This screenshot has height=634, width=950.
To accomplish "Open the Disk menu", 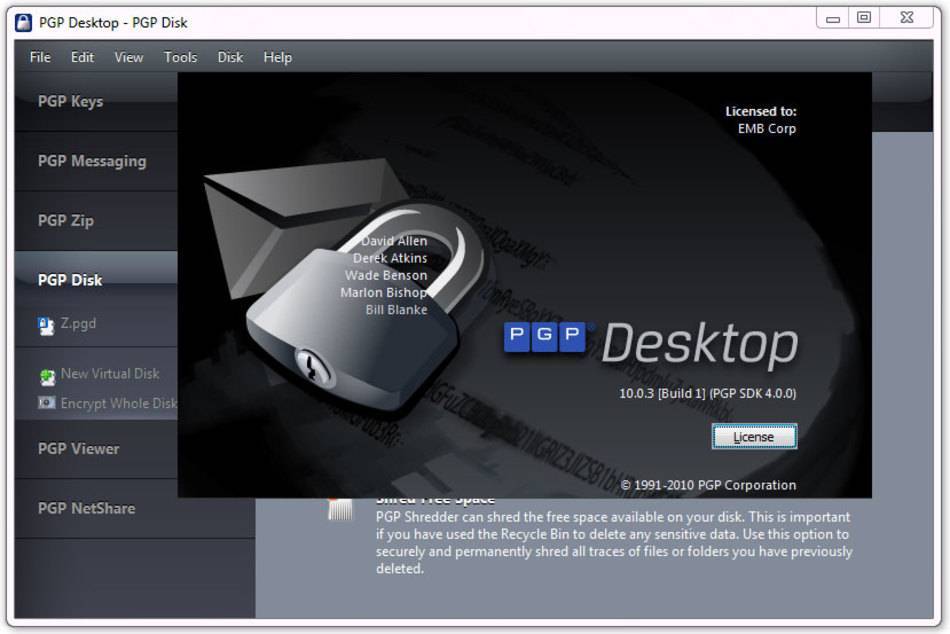I will coord(230,57).
